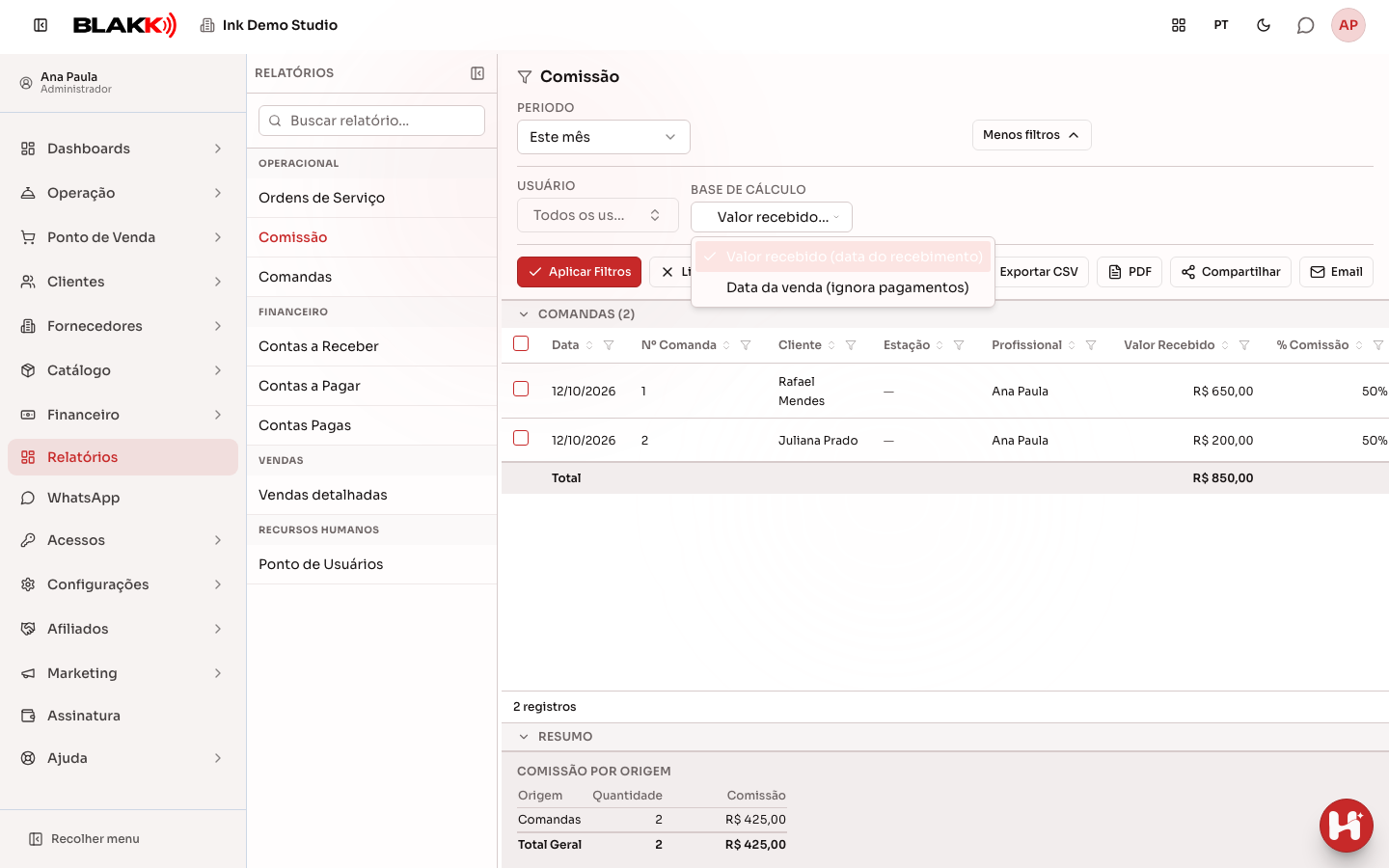Screen dimensions: 1389x868
Task: Open Contas a Receber report
Action: click(371, 346)
